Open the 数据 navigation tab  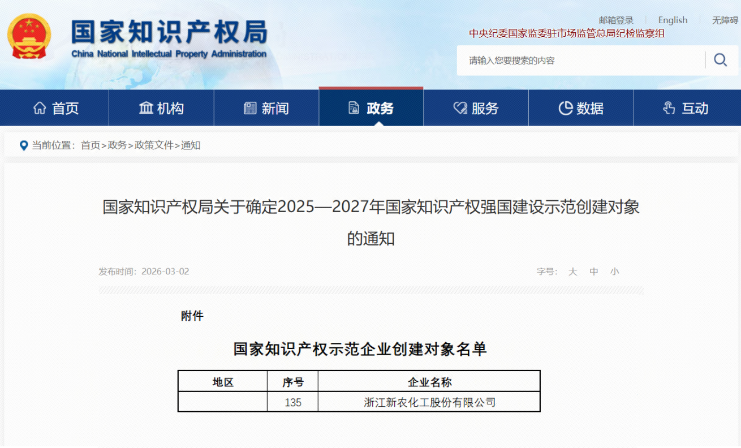pos(581,108)
